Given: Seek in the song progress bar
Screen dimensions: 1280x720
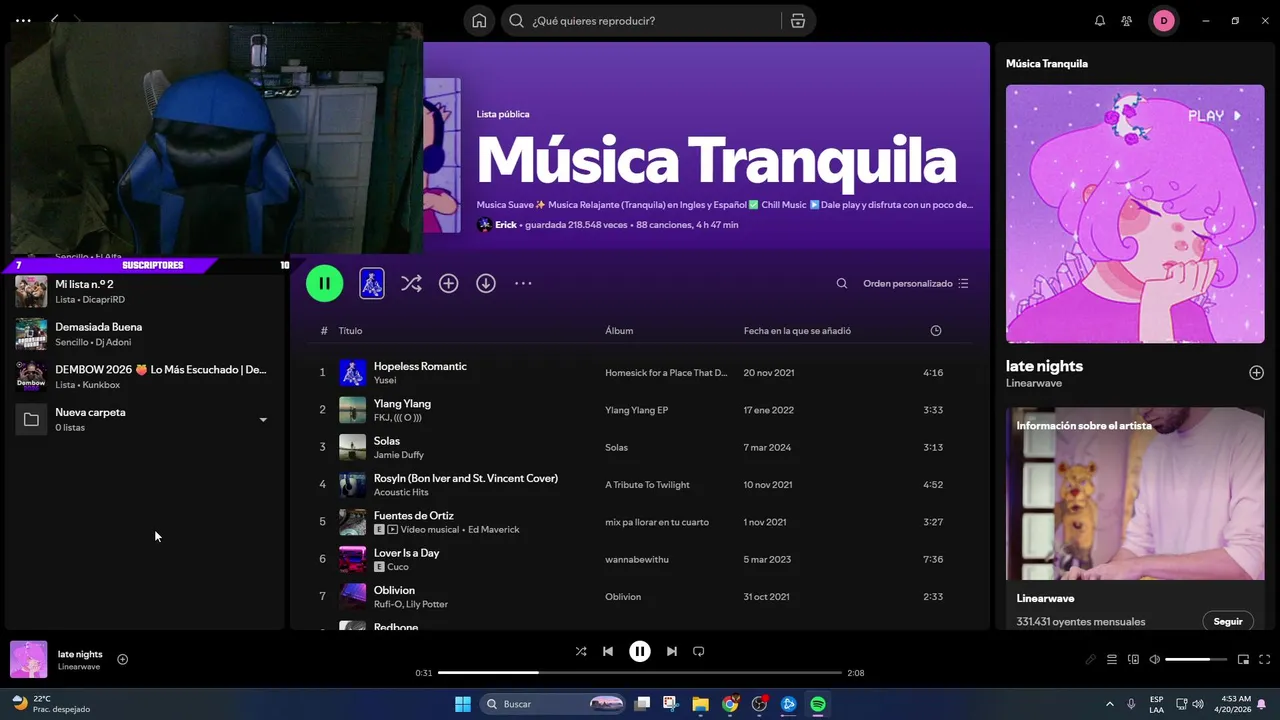Looking at the screenshot, I should pos(640,673).
